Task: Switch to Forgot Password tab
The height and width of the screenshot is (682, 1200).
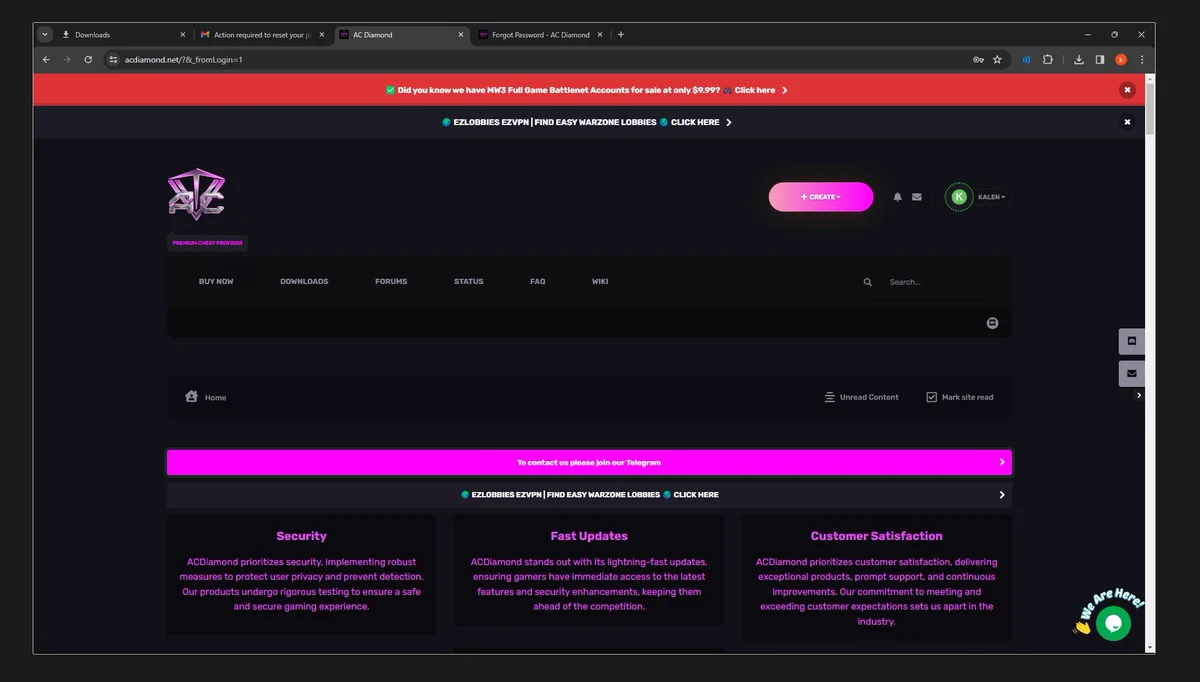Action: pyautogui.click(x=540, y=35)
